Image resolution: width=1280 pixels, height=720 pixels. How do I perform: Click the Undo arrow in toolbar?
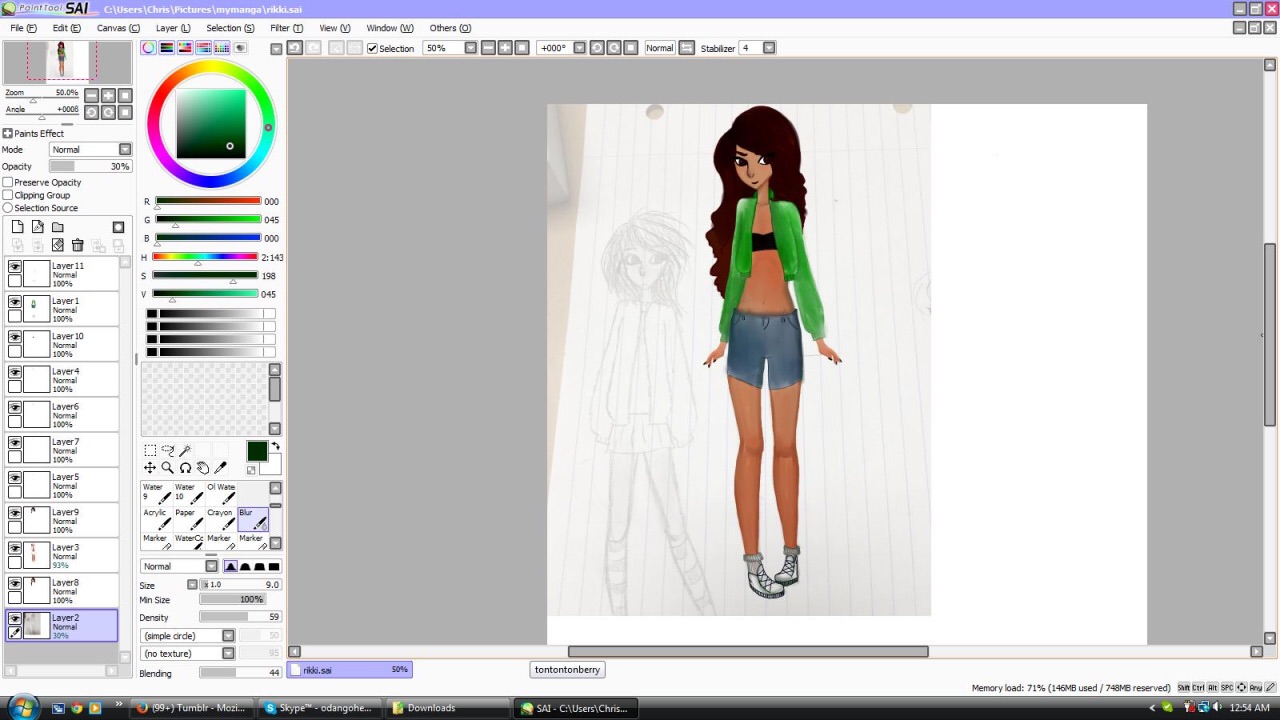[x=295, y=48]
